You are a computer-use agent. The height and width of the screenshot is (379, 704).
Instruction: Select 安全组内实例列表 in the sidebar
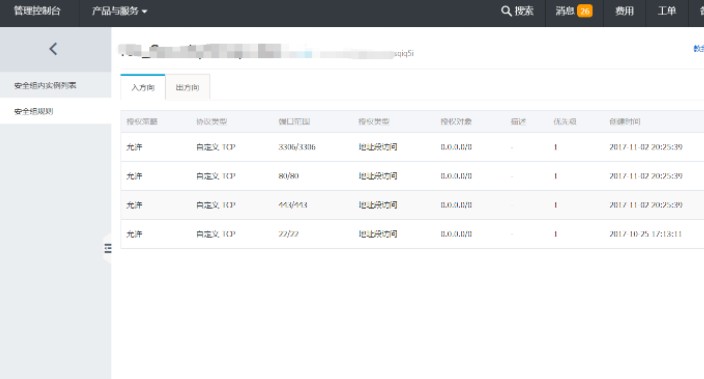pos(45,85)
